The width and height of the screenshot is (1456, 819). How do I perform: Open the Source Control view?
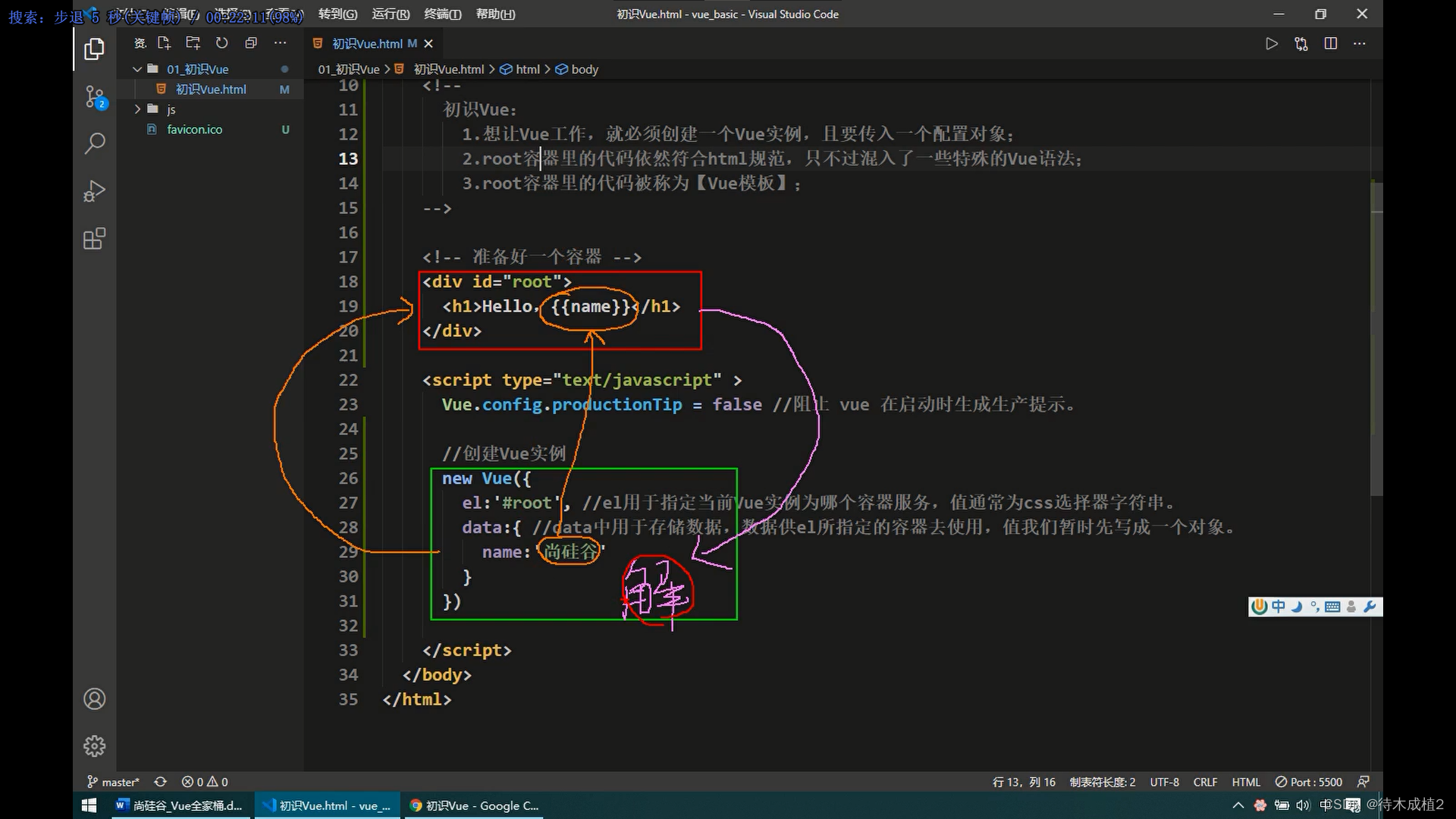pos(94,97)
